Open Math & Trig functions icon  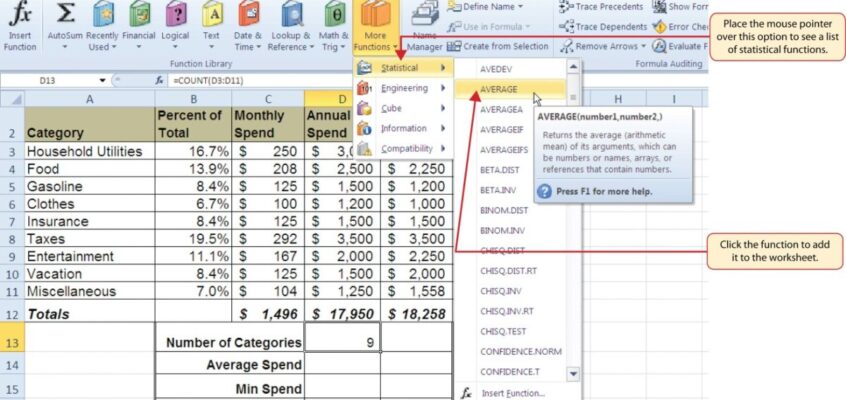click(333, 13)
